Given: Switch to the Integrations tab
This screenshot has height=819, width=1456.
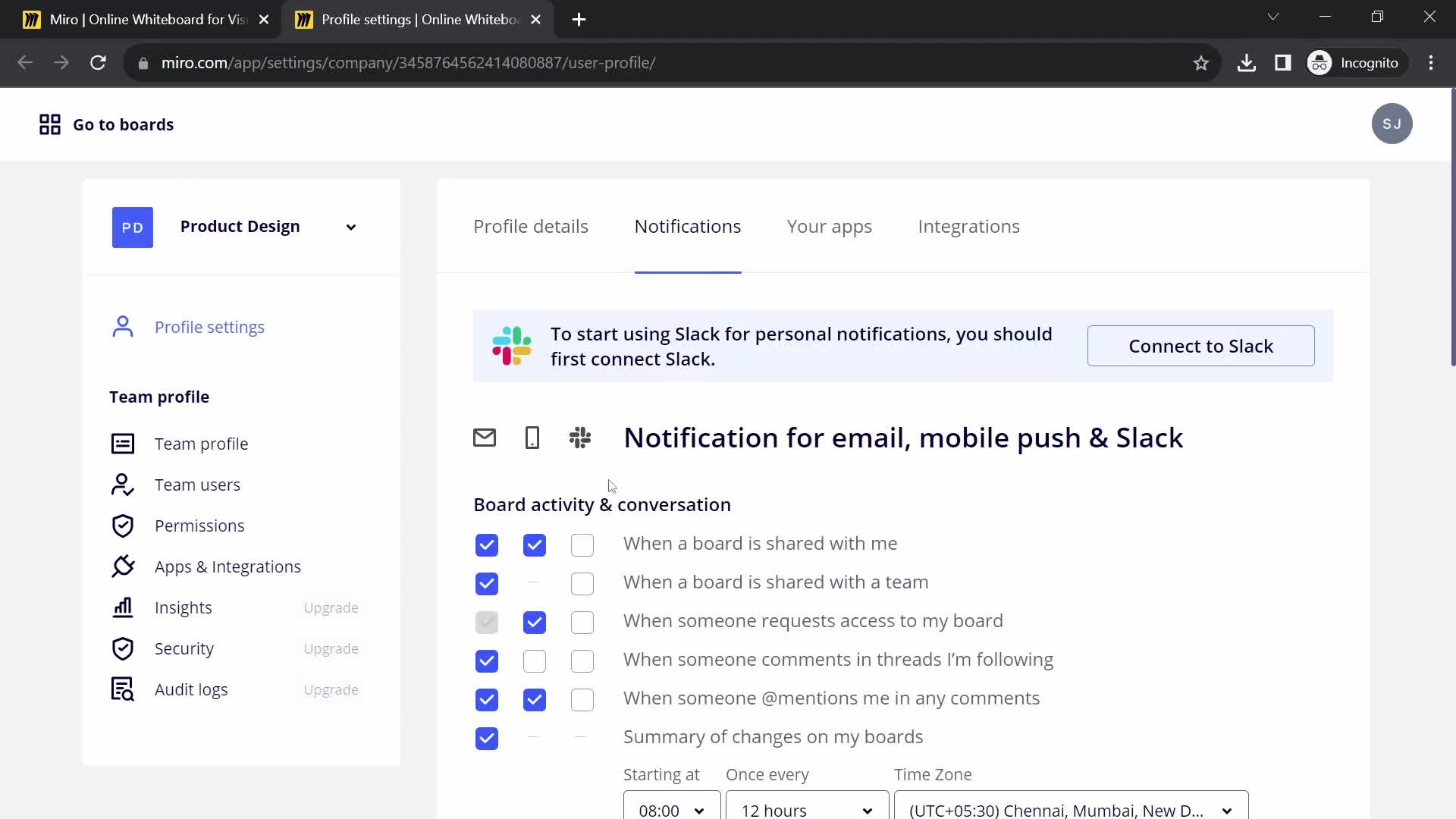Looking at the screenshot, I should click(969, 226).
